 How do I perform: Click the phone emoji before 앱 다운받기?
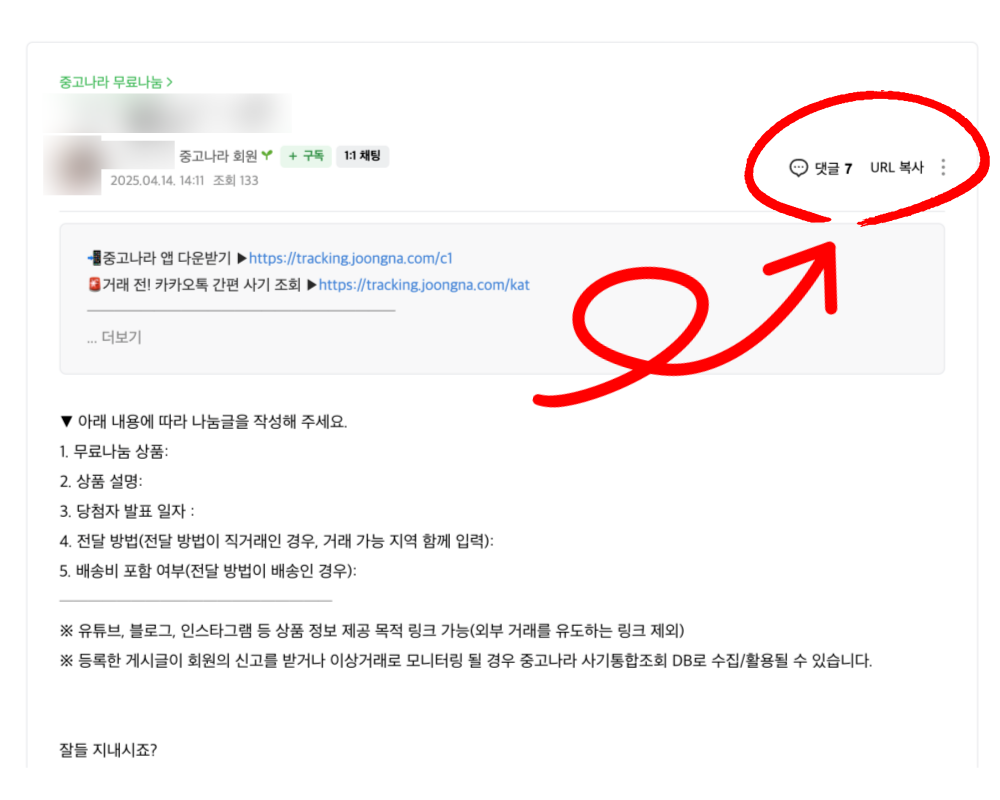94,258
